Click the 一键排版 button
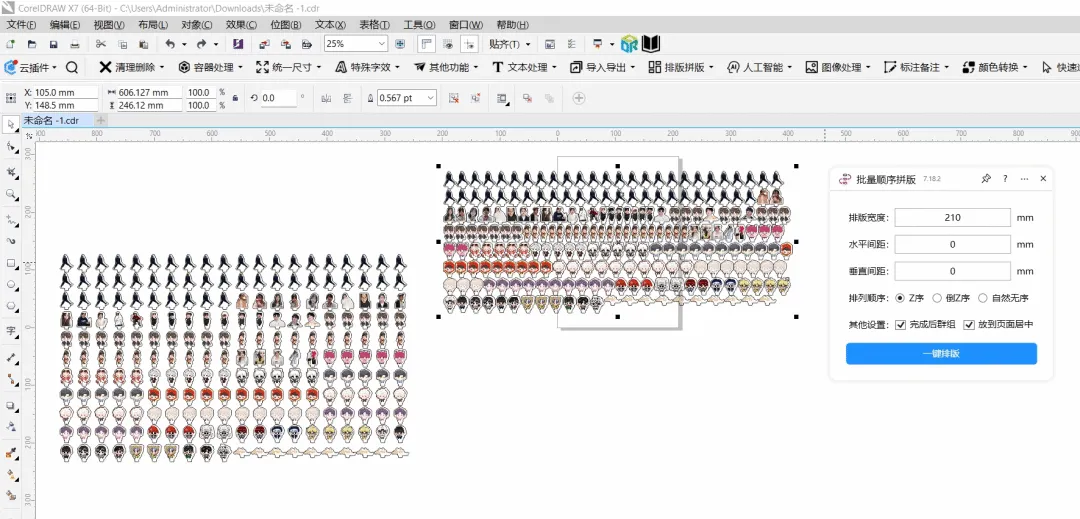1080x519 pixels. pos(941,354)
